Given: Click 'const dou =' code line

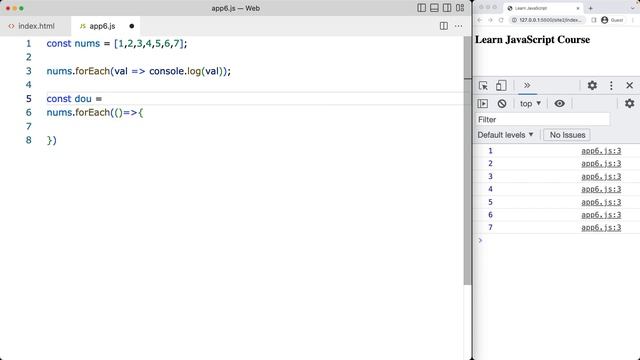Looking at the screenshot, I should 74,99.
